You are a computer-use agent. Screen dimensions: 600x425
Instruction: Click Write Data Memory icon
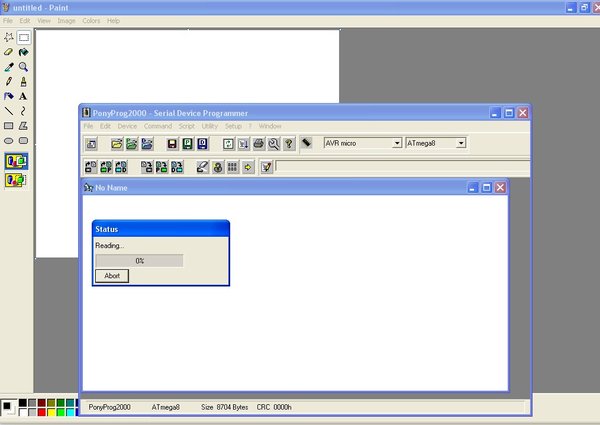[x=177, y=167]
